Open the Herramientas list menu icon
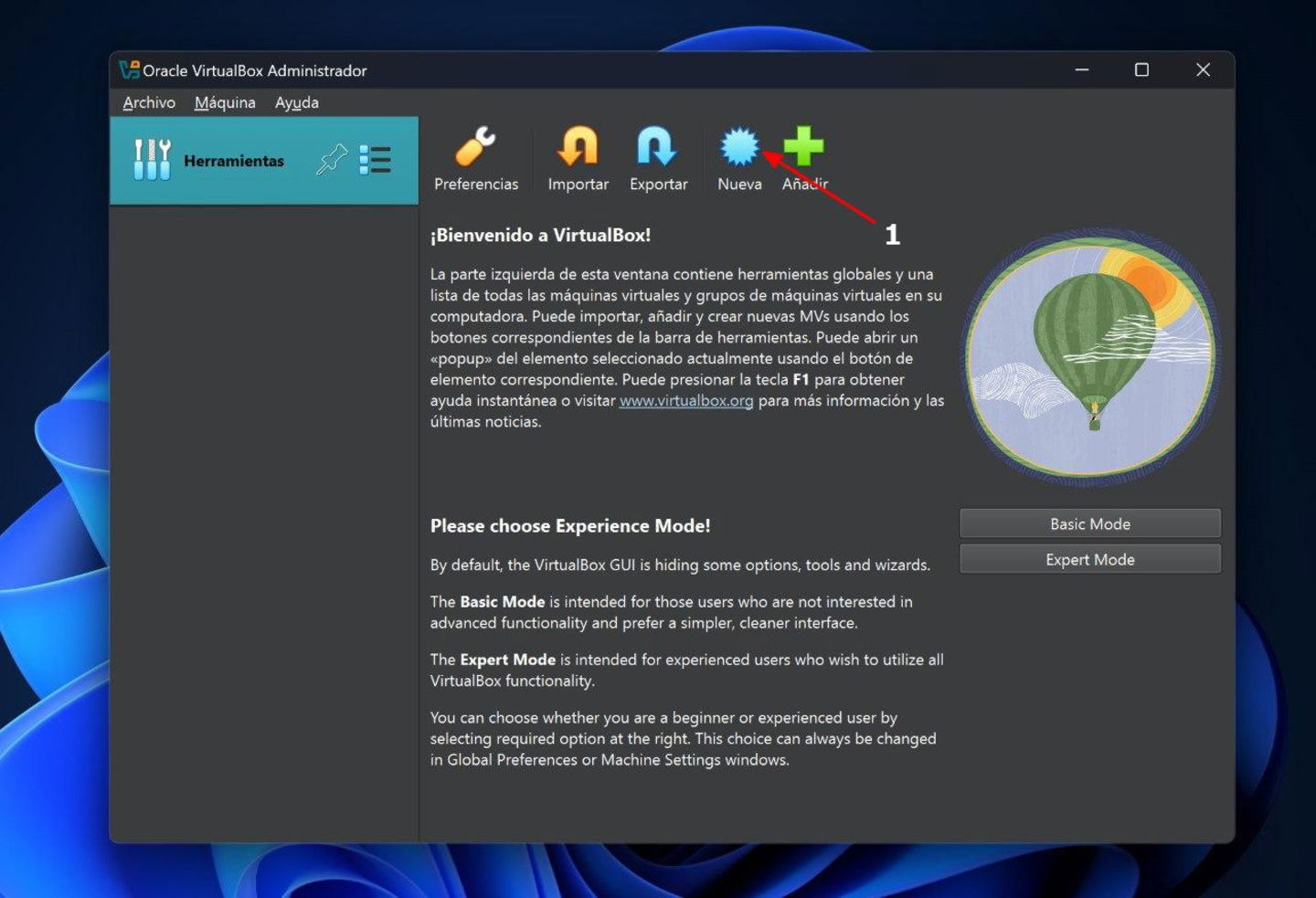This screenshot has height=898, width=1316. (x=375, y=160)
